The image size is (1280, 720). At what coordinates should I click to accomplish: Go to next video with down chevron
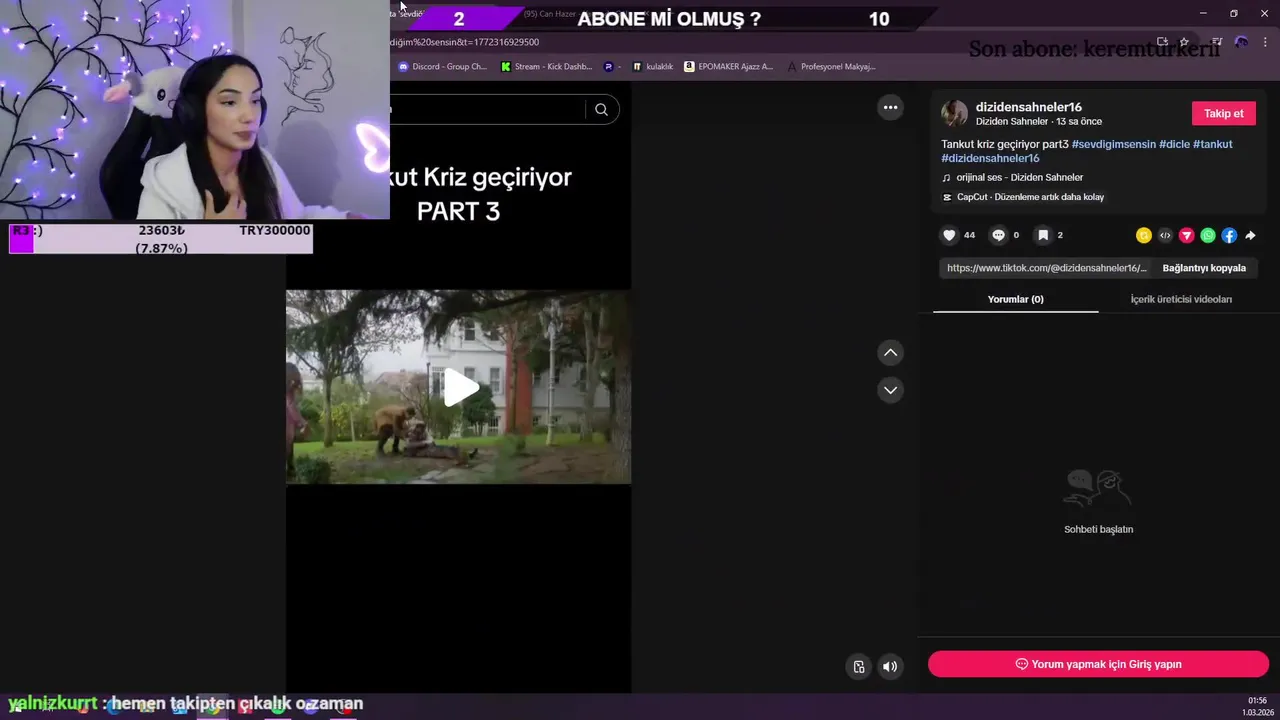(x=890, y=390)
